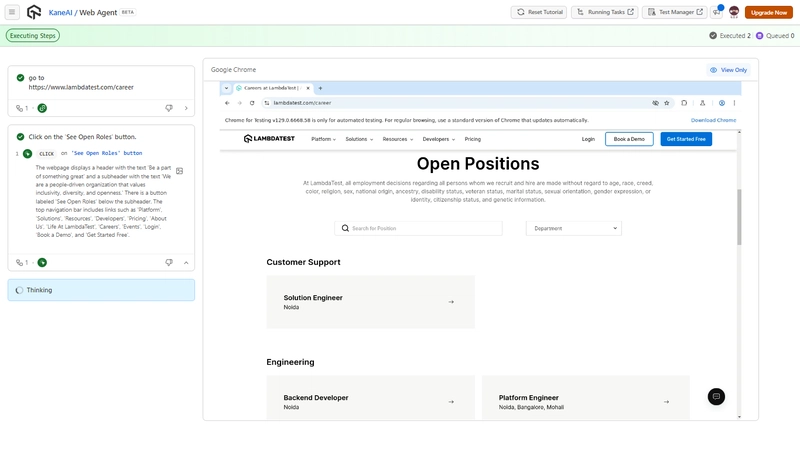800x449 pixels.
Task: Click the Executed status check icon
Action: pos(713,36)
